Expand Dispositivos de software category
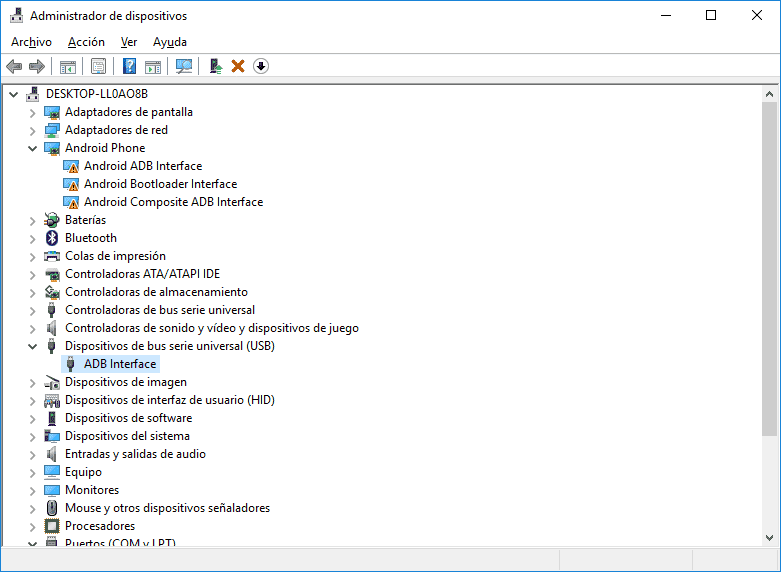 tap(32, 419)
